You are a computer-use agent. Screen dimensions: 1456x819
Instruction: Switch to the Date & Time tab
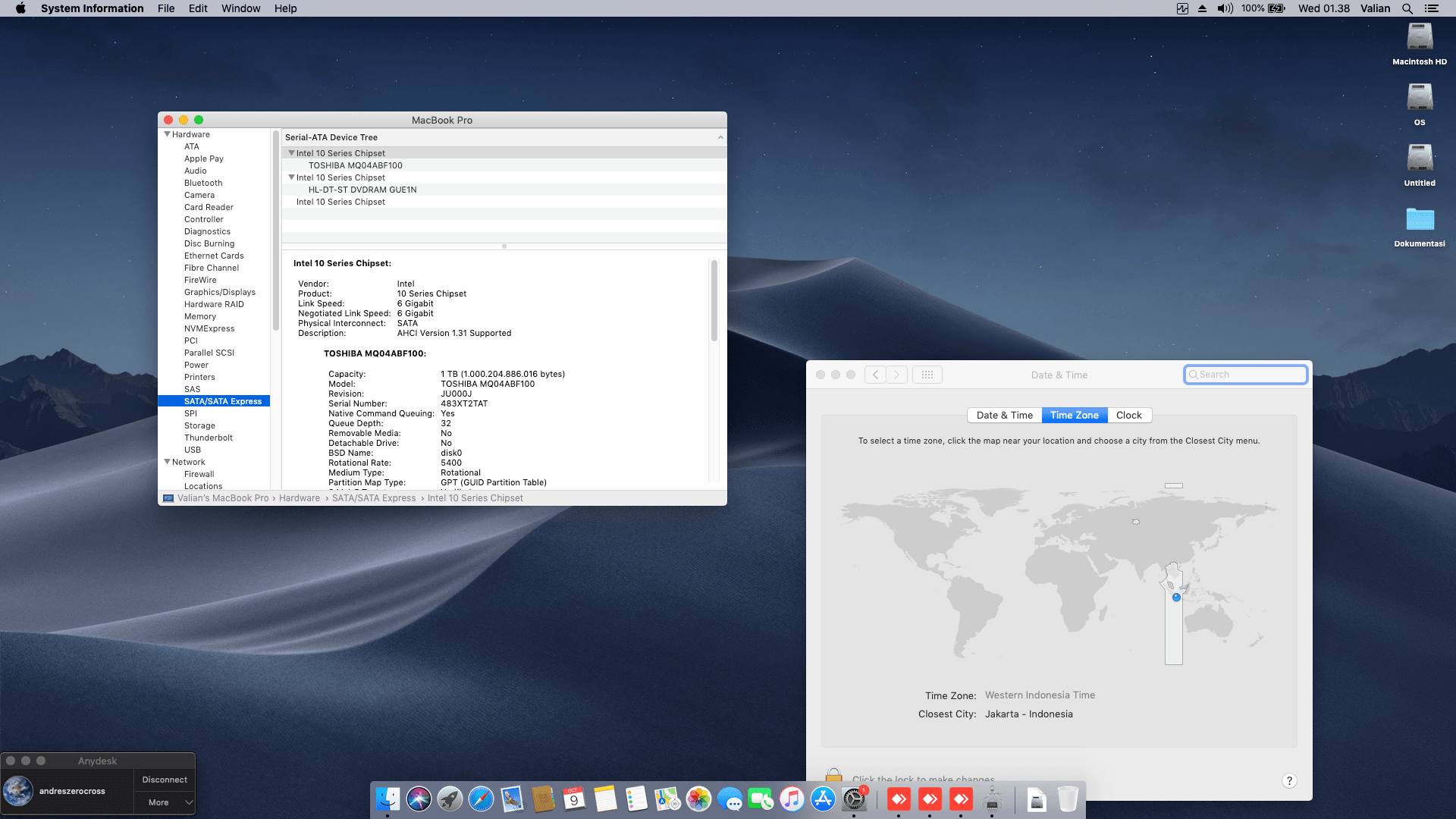[1004, 415]
